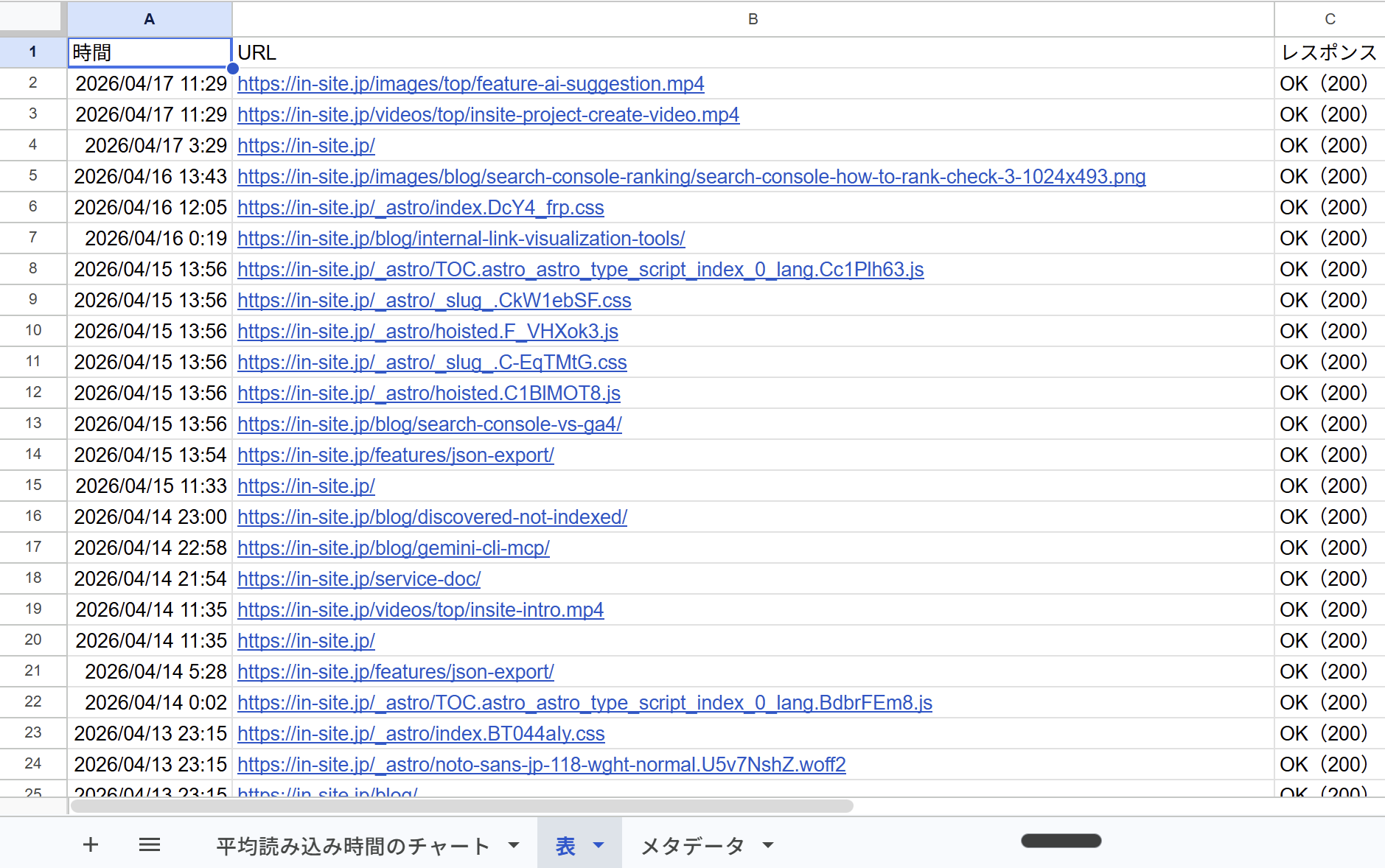This screenshot has height=868, width=1385.
Task: Open the feature-ai-suggestion.mp4 link
Action: (x=470, y=84)
